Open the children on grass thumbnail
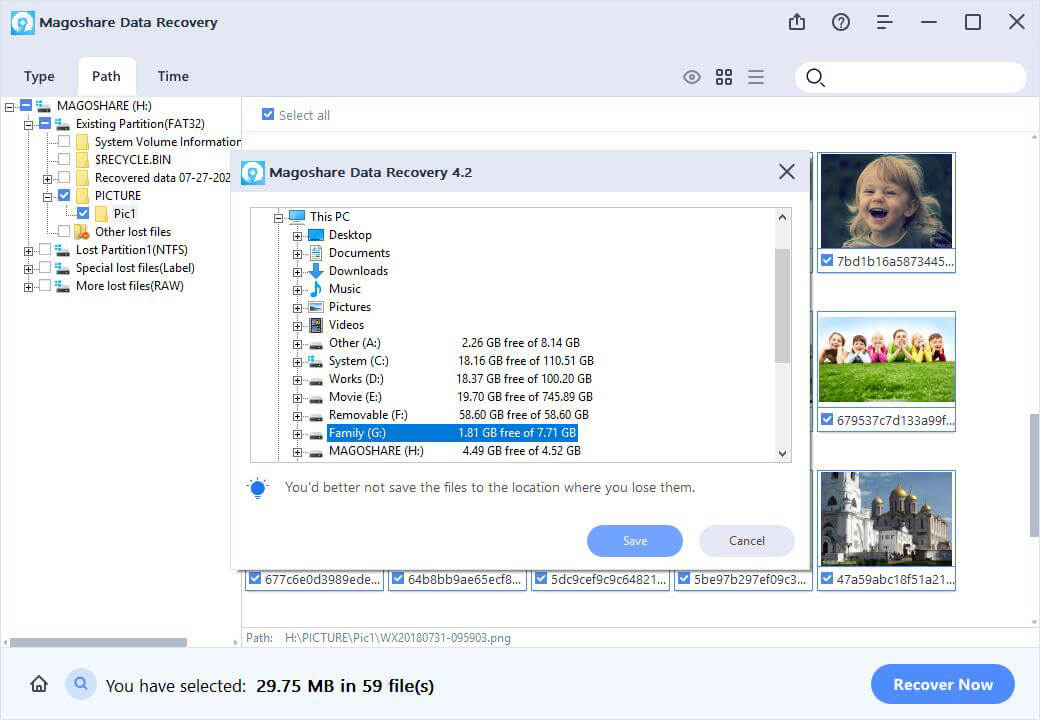This screenshot has width=1040, height=720. 886,359
